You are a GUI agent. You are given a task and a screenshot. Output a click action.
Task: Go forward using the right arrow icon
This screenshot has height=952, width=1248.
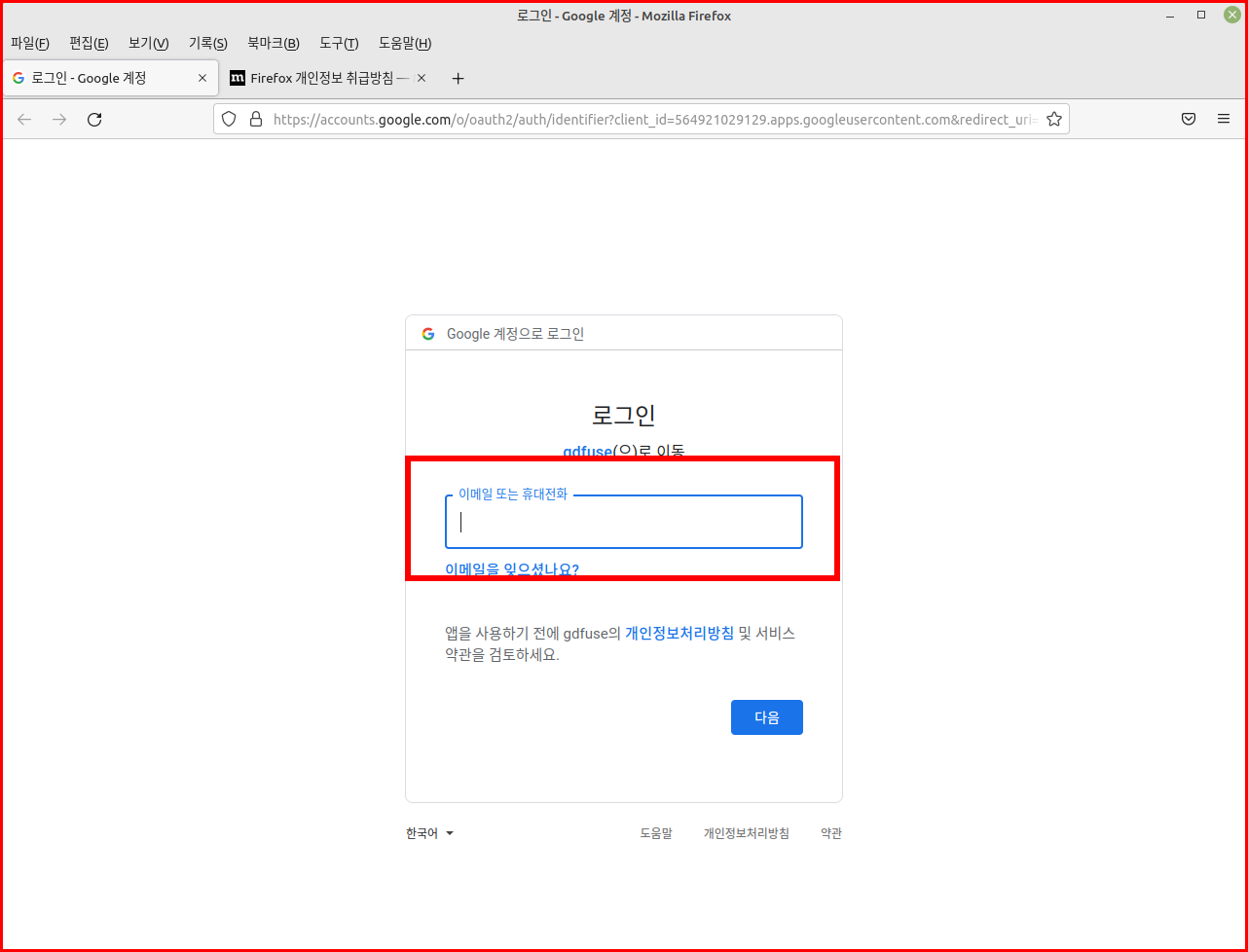point(59,119)
